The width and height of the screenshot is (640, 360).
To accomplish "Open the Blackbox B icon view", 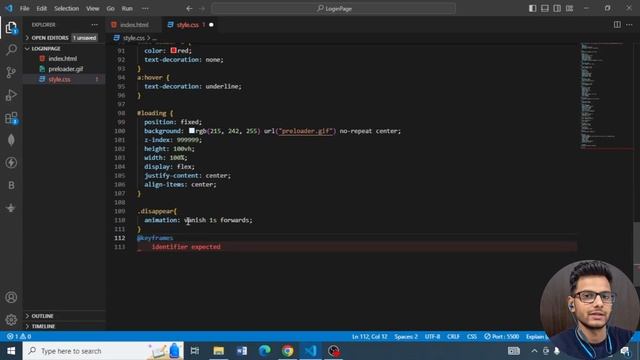I will 11,185.
